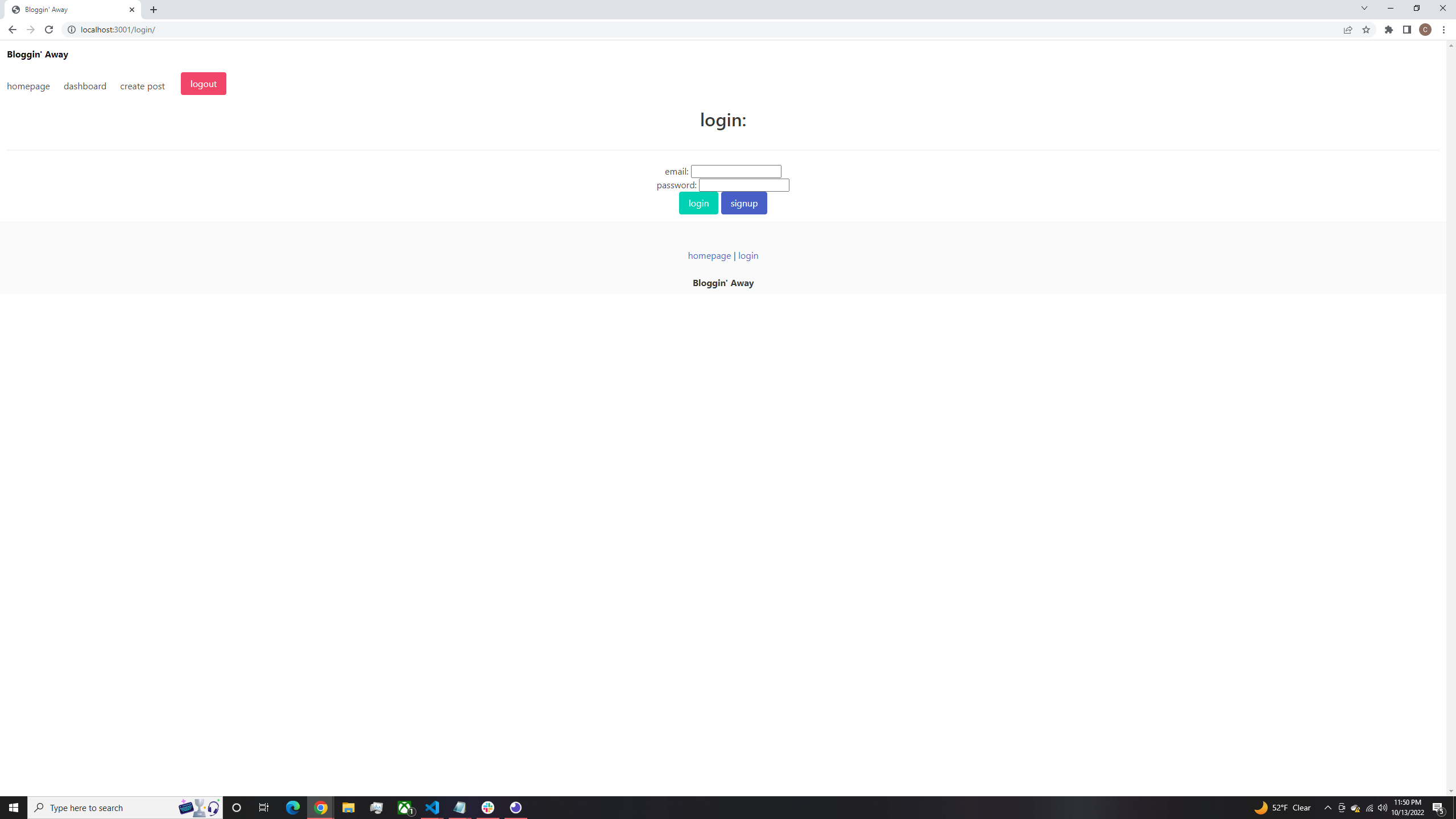The height and width of the screenshot is (819, 1456).
Task: Follow the homepage link in the footer
Action: [x=709, y=255]
